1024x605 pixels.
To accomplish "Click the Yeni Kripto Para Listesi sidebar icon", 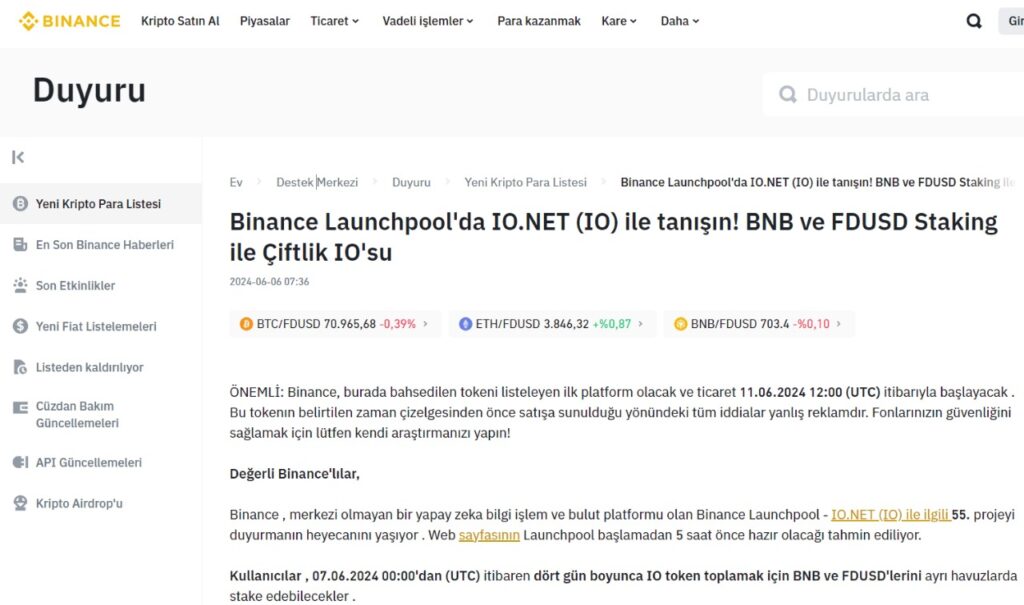I will click(20, 204).
